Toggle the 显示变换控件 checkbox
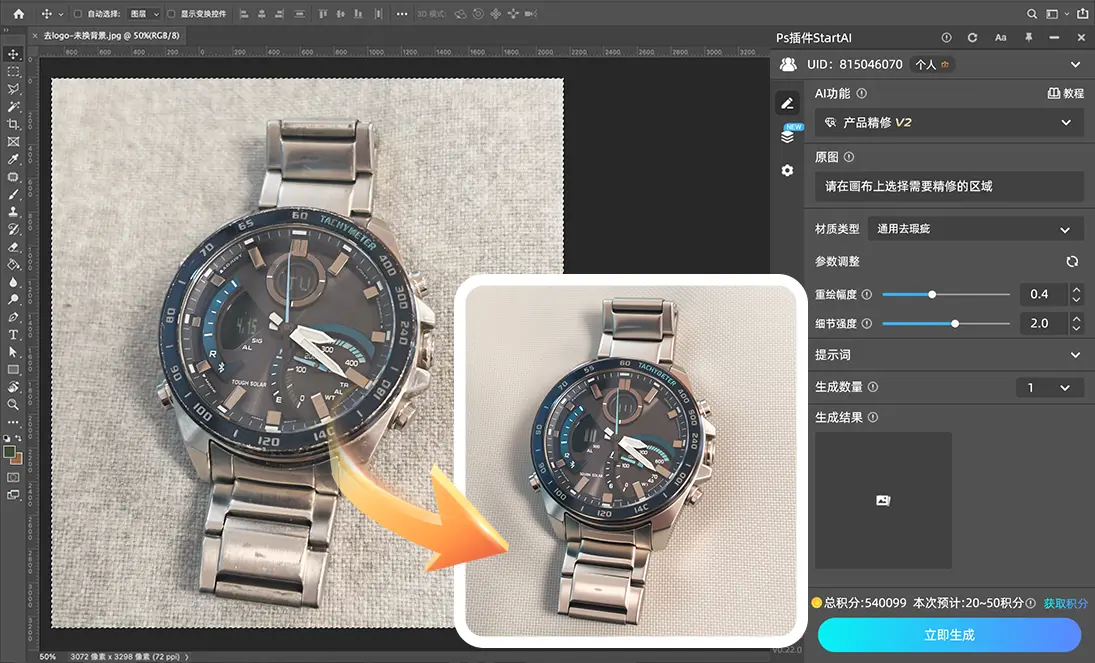 [x=170, y=13]
